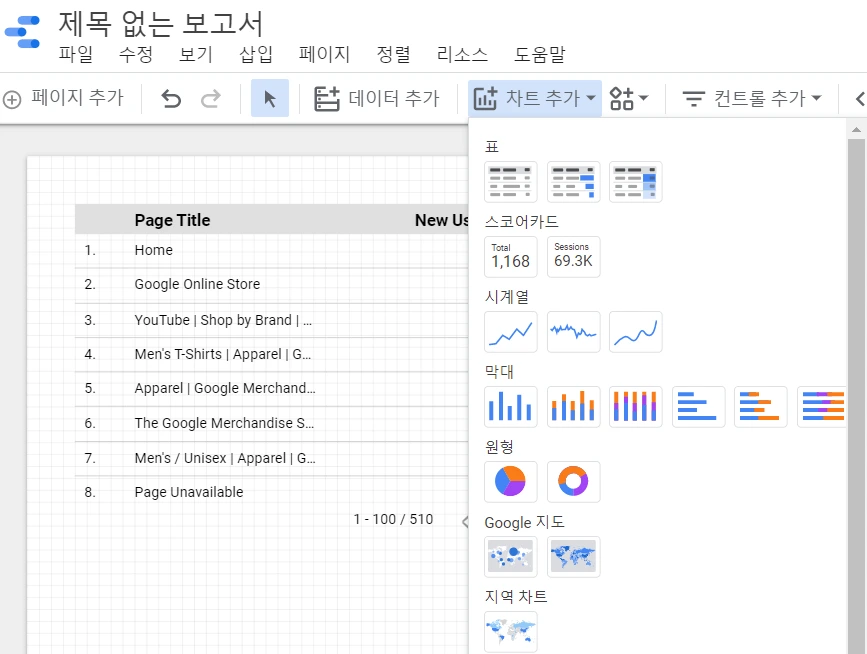
Task: Click the Page Title column header
Action: click(x=173, y=220)
